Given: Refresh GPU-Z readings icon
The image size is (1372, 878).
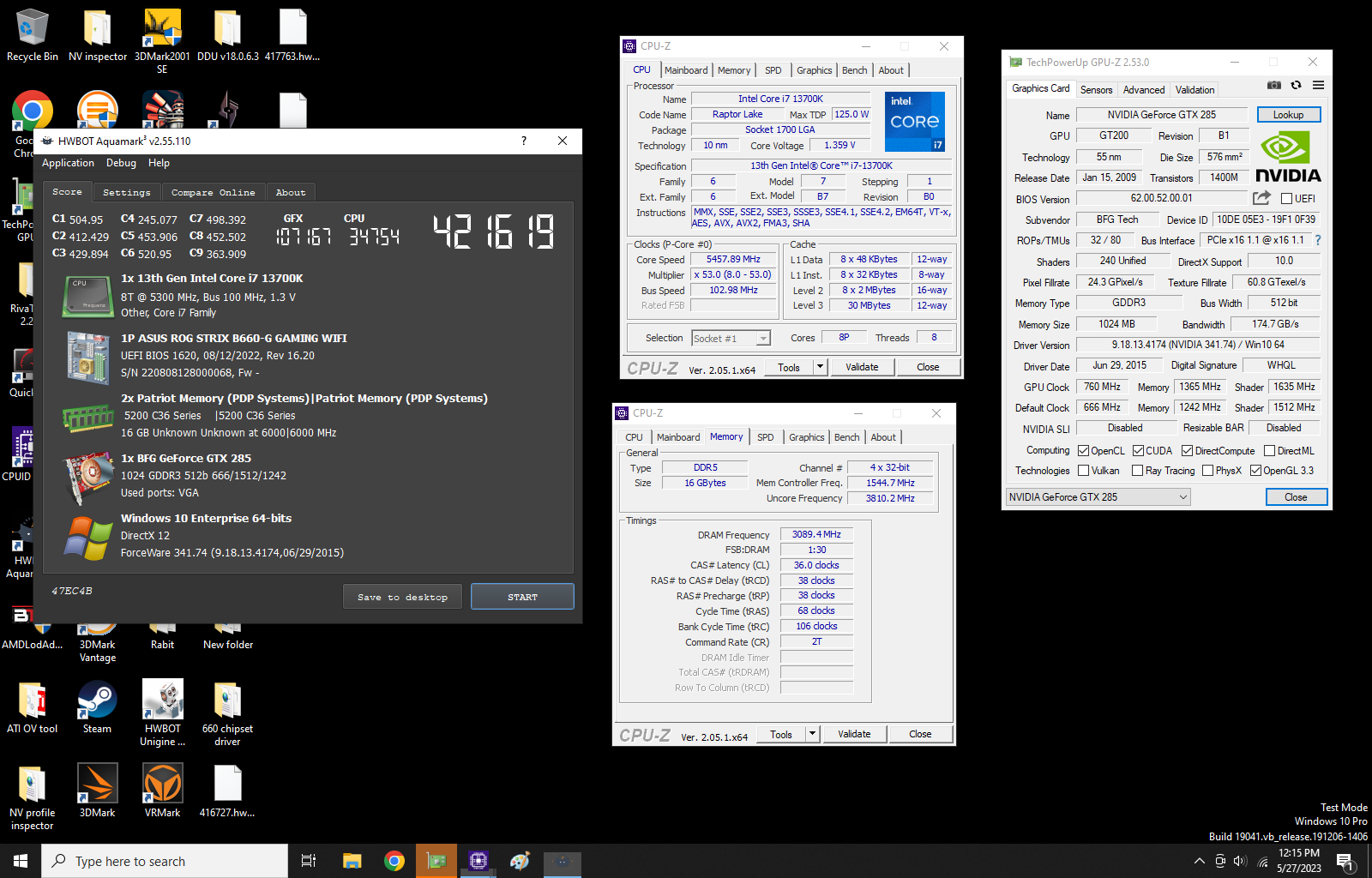Looking at the screenshot, I should 1296,85.
